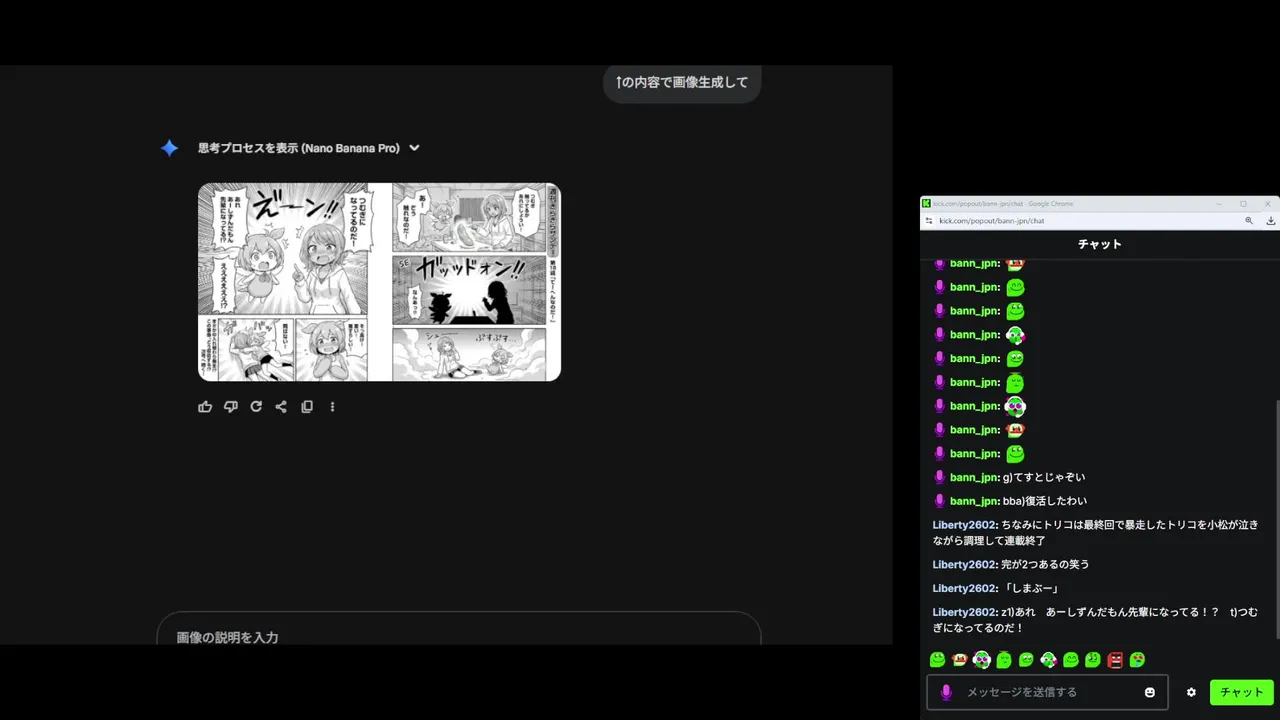Insert the angry red square face emote
The width and height of the screenshot is (1280, 720).
(x=1115, y=660)
